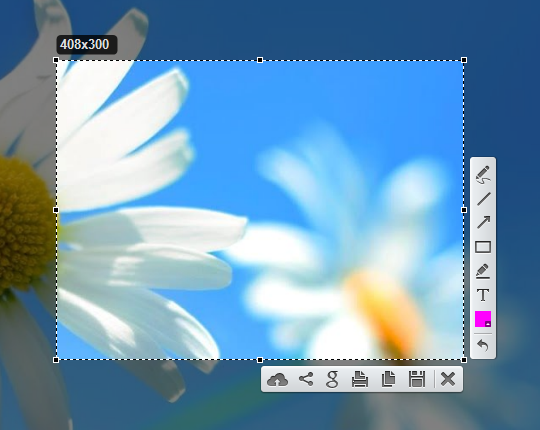
Task: Click the right-middle edge selection handle
Action: coord(464,210)
